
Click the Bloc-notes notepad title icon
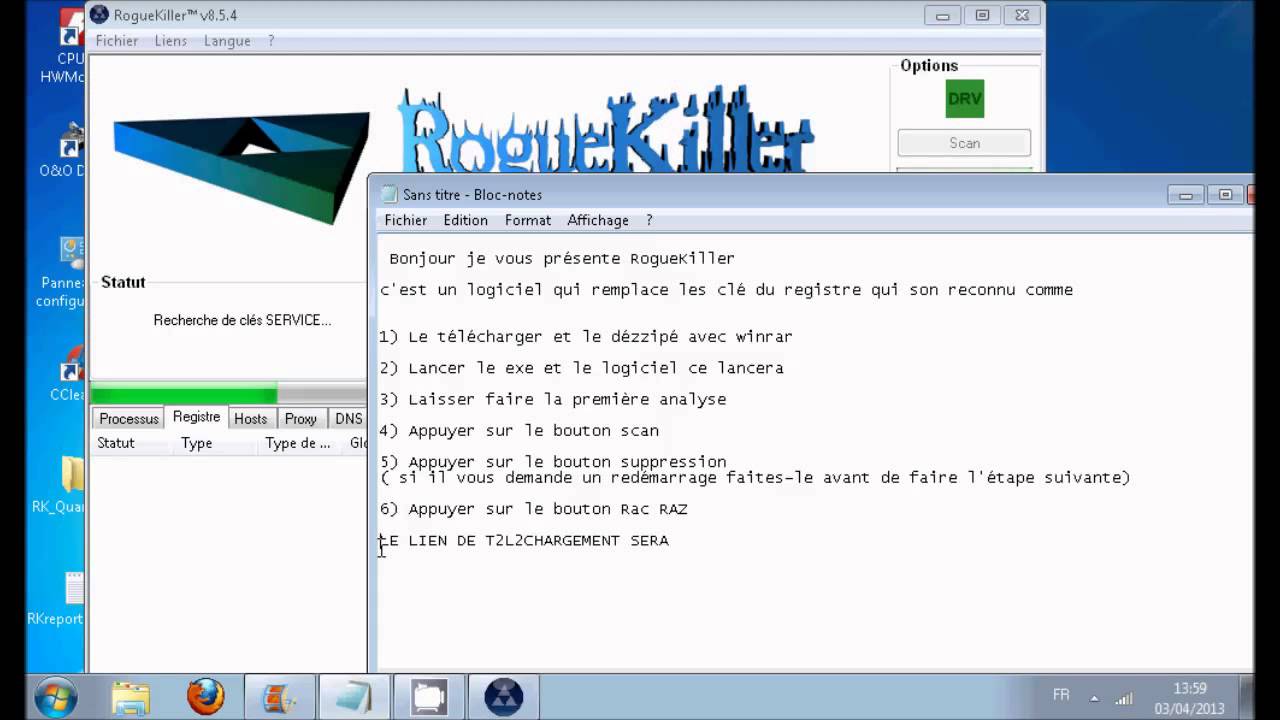[x=390, y=195]
